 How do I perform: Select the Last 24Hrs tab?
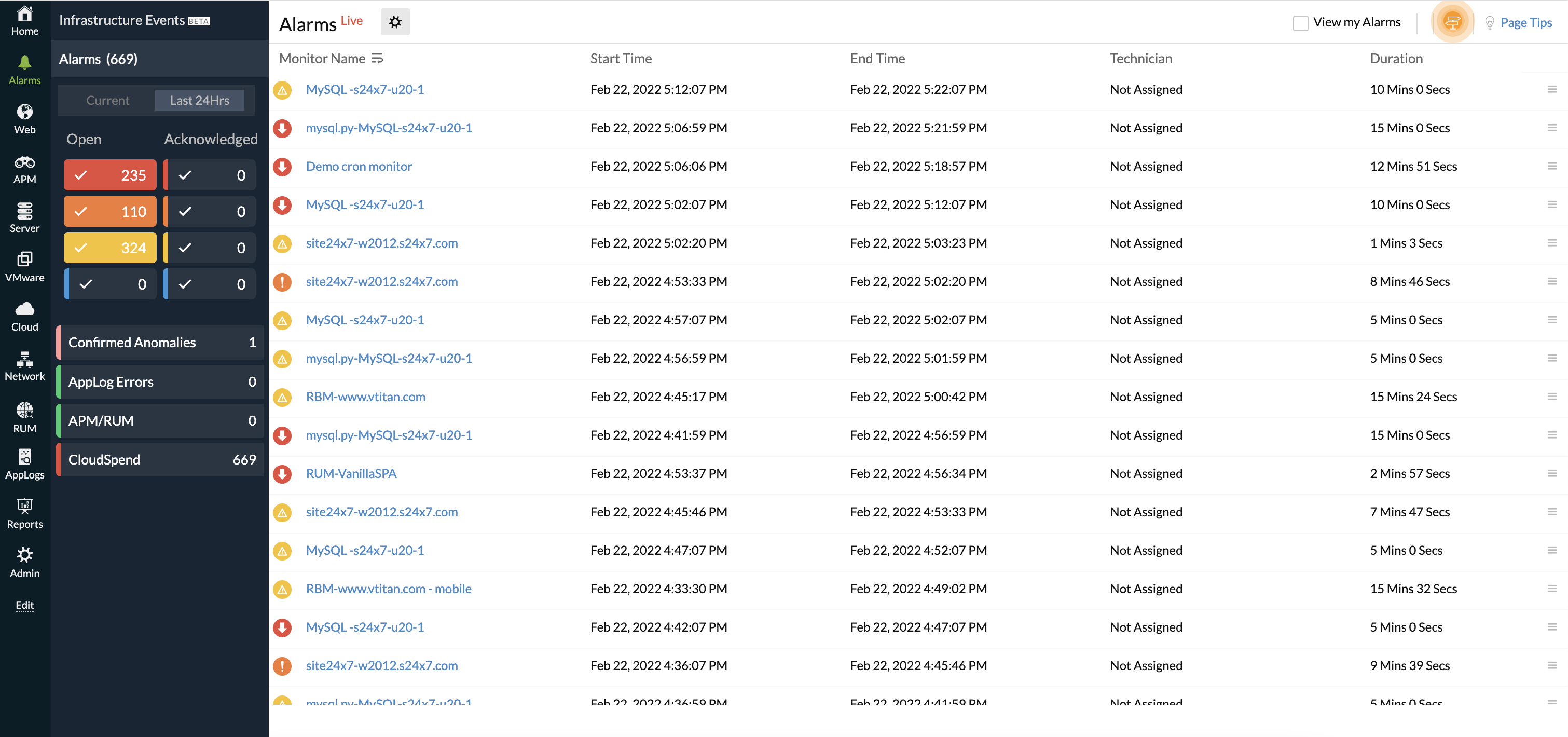point(200,101)
